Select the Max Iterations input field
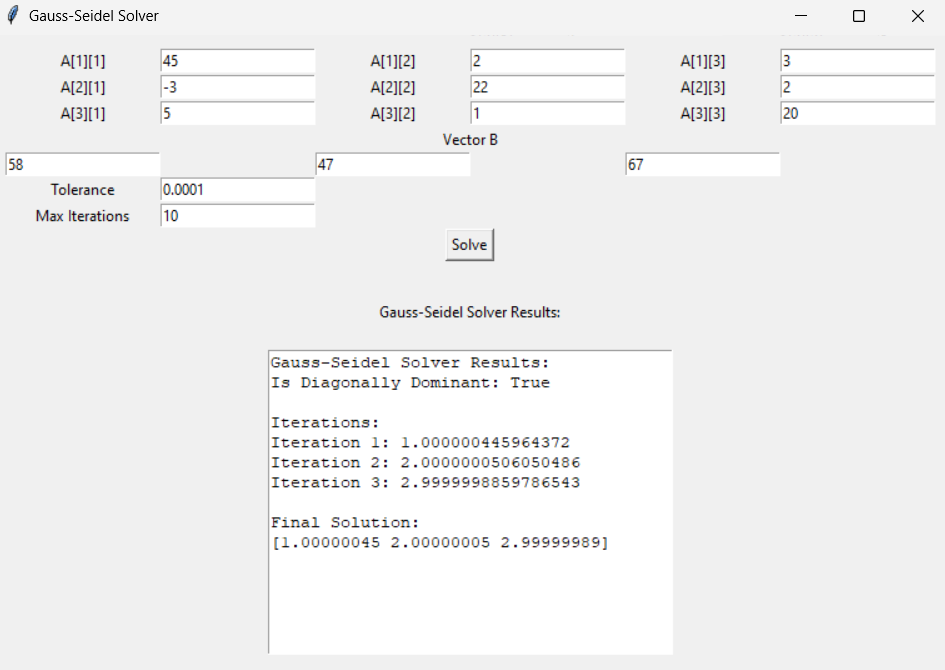945x670 pixels. point(237,216)
